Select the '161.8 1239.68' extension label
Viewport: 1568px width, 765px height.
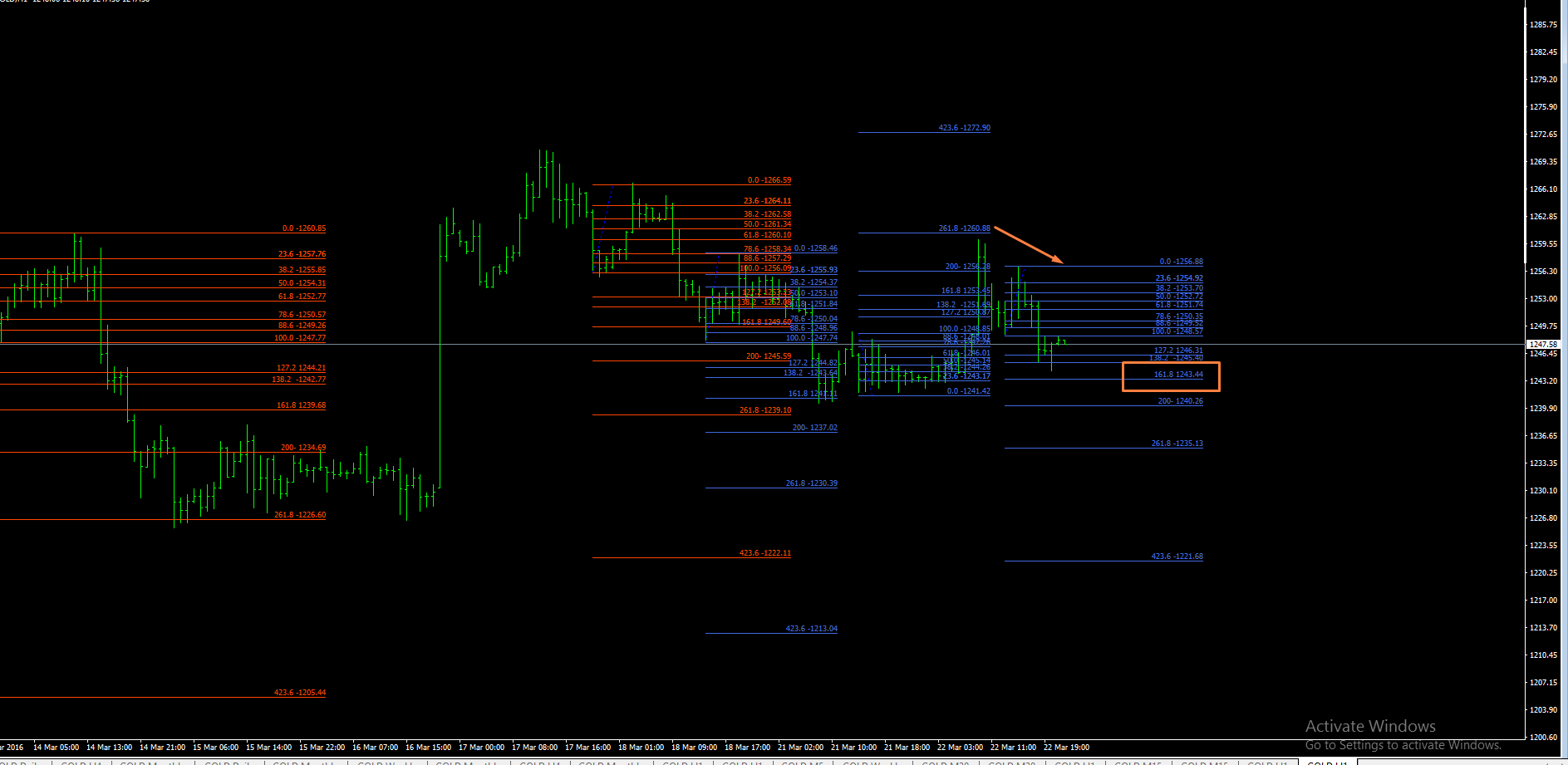pos(301,405)
